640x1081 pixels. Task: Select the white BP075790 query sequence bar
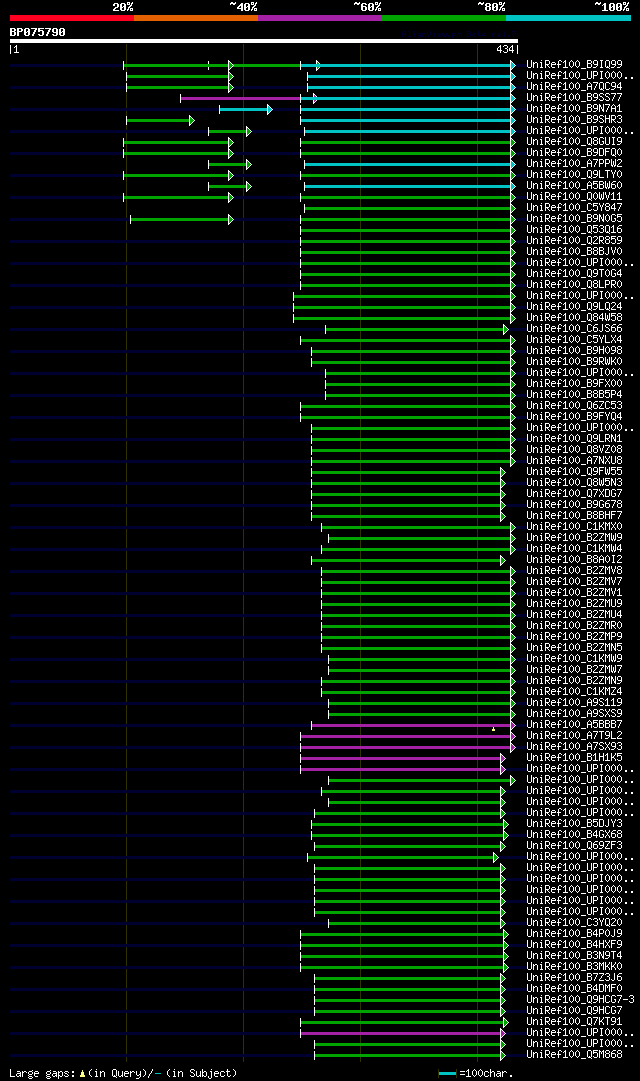[x=263, y=41]
